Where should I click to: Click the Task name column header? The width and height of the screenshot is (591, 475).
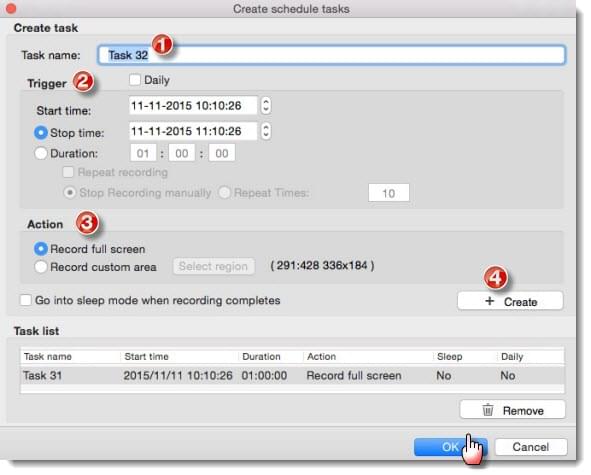point(48,357)
